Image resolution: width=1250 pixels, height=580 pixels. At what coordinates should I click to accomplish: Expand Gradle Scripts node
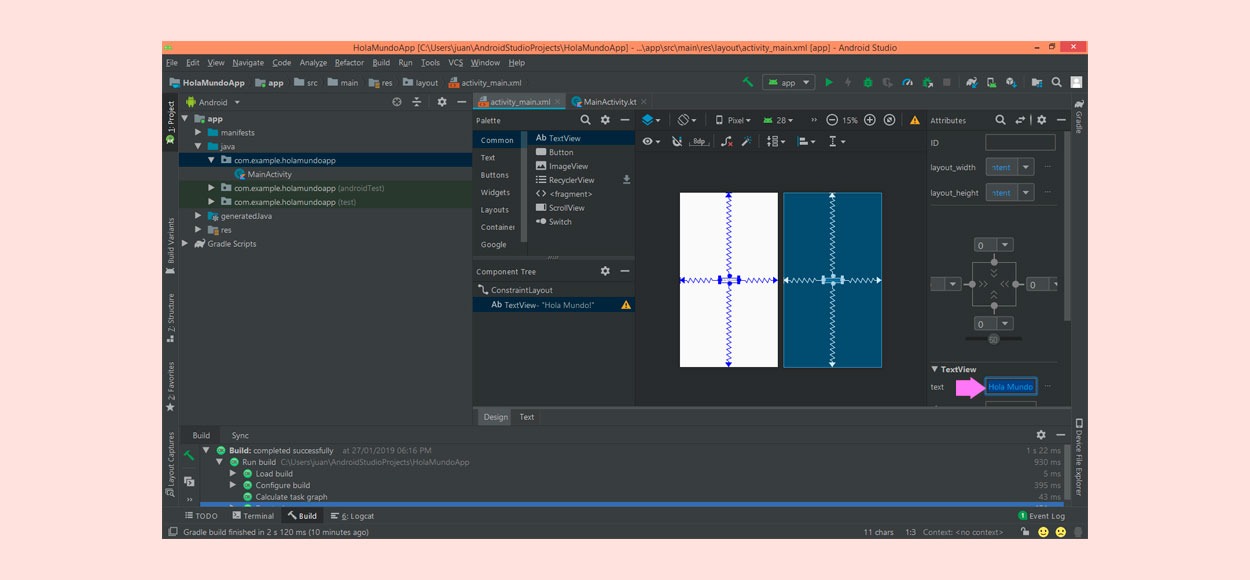[x=185, y=244]
